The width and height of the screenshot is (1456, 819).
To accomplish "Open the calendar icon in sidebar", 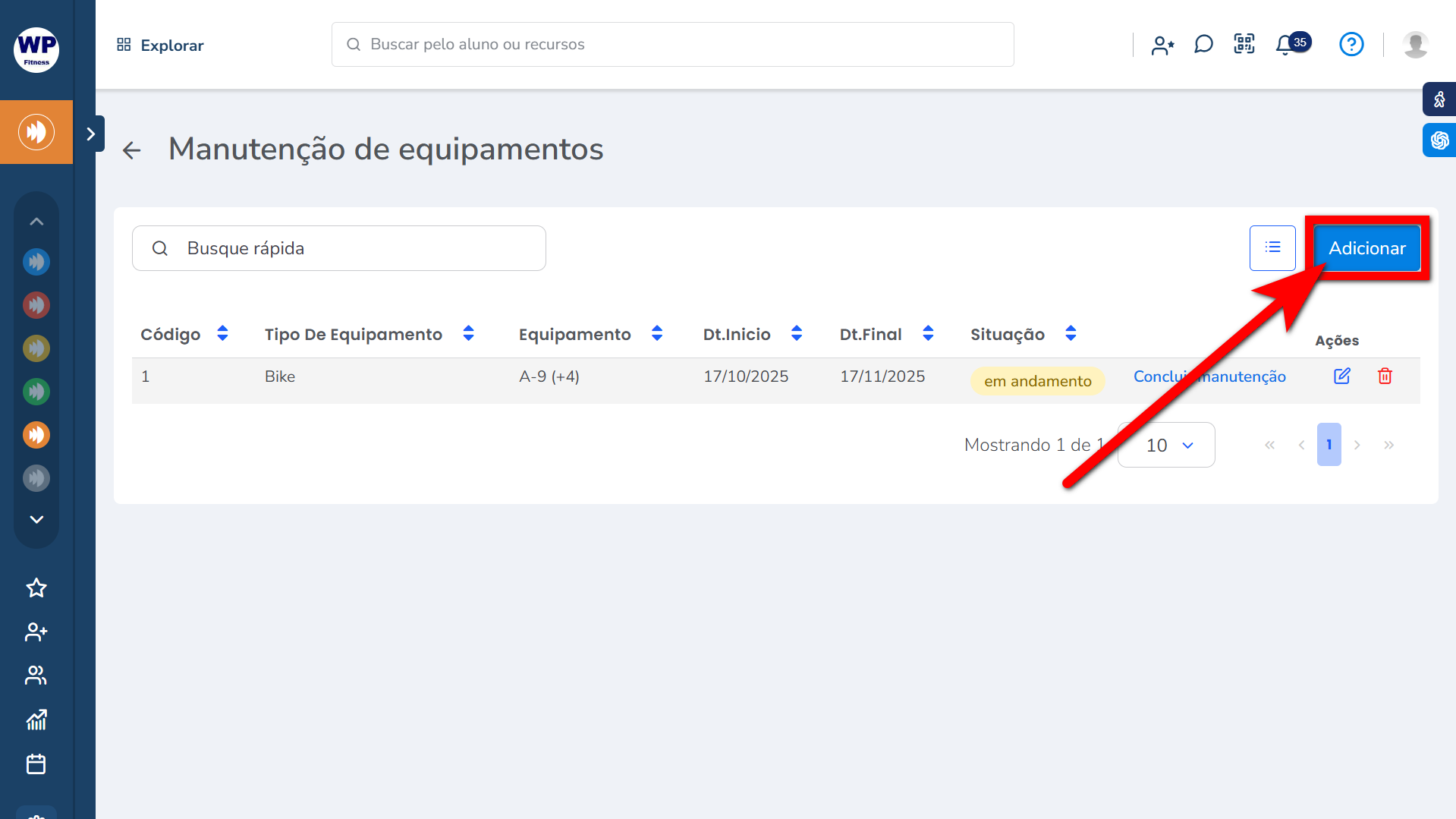I will (x=36, y=764).
